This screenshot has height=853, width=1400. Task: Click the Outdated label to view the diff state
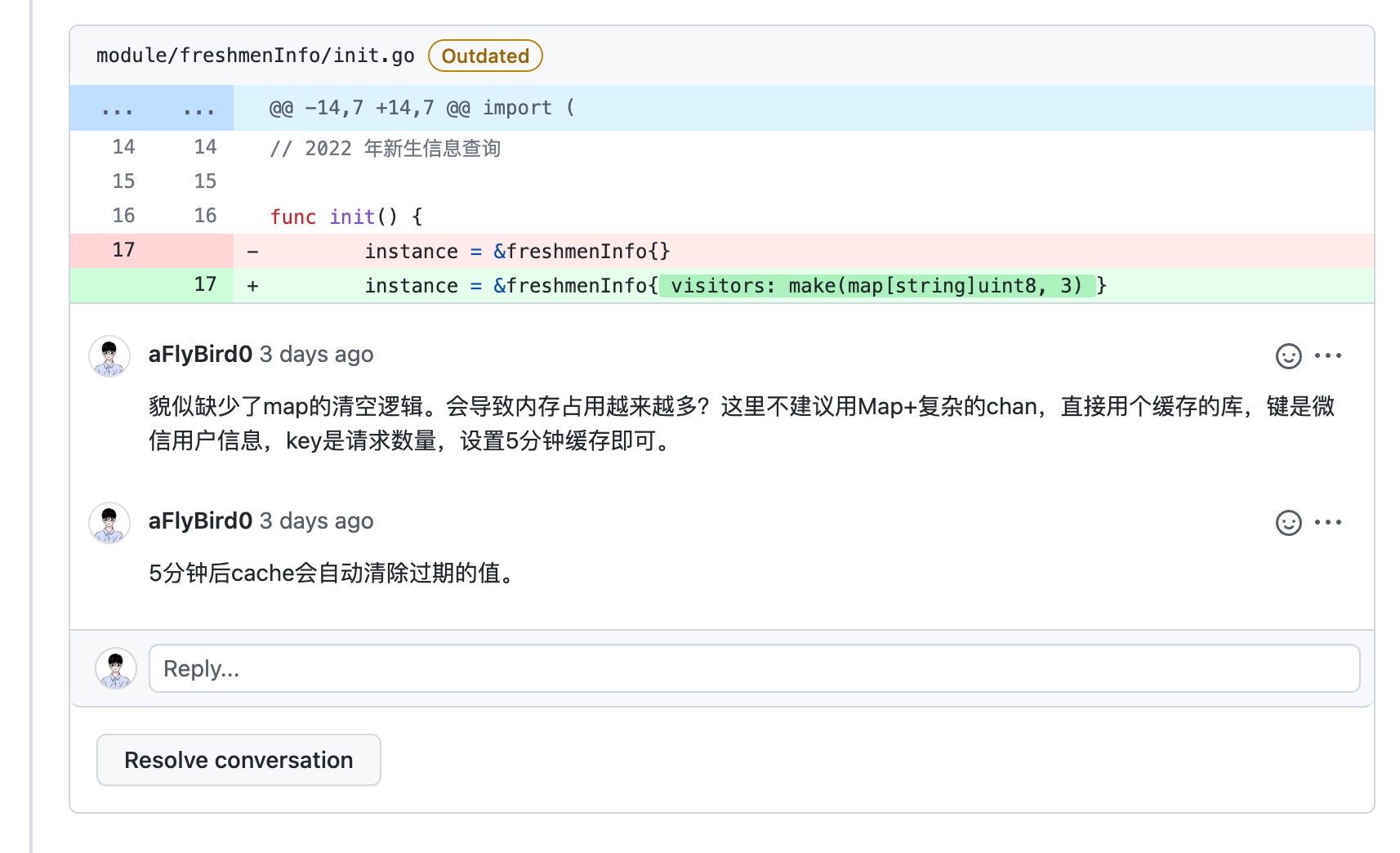[x=484, y=56]
